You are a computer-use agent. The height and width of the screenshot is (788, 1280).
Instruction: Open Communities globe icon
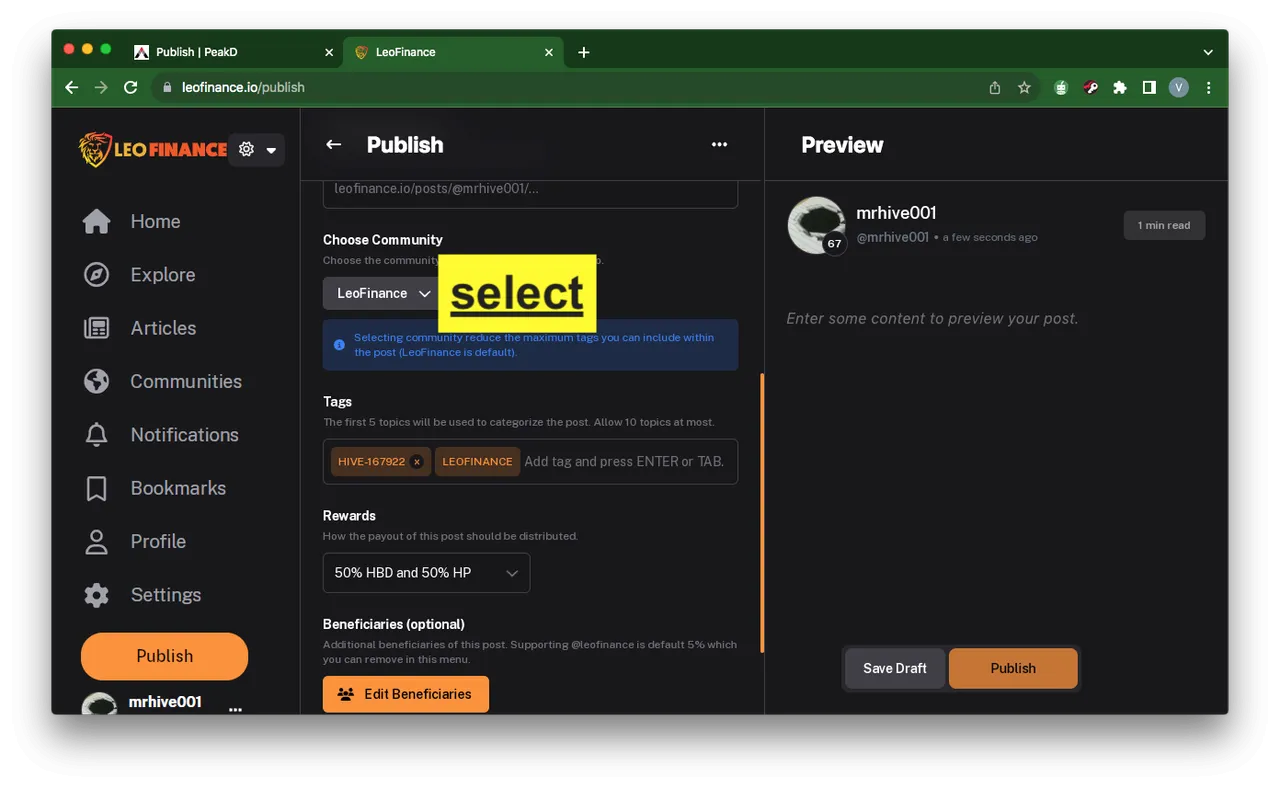coord(97,381)
